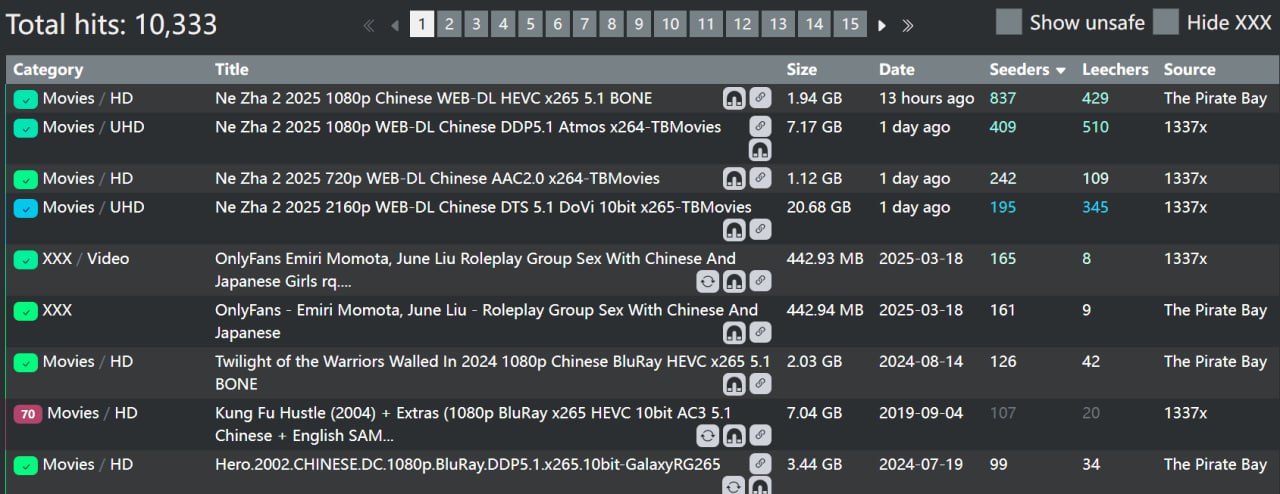Screen dimensions: 1280x494
Task: Jump to first results page double arrow
Action: pos(368,25)
